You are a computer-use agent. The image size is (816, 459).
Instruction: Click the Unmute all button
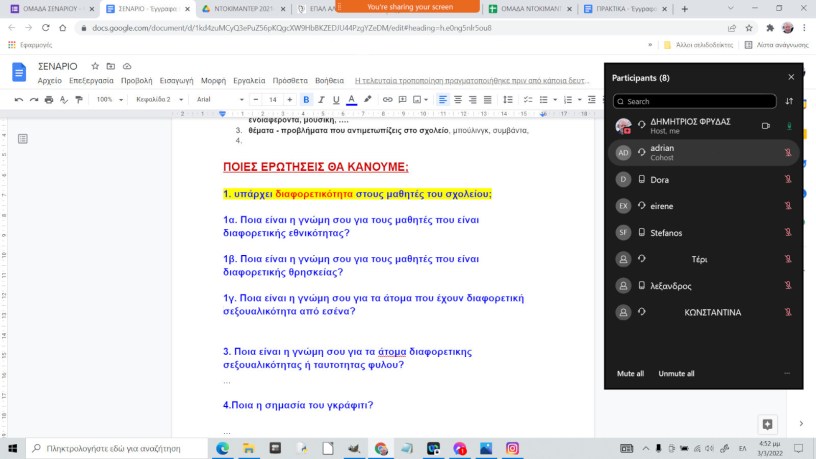point(676,373)
